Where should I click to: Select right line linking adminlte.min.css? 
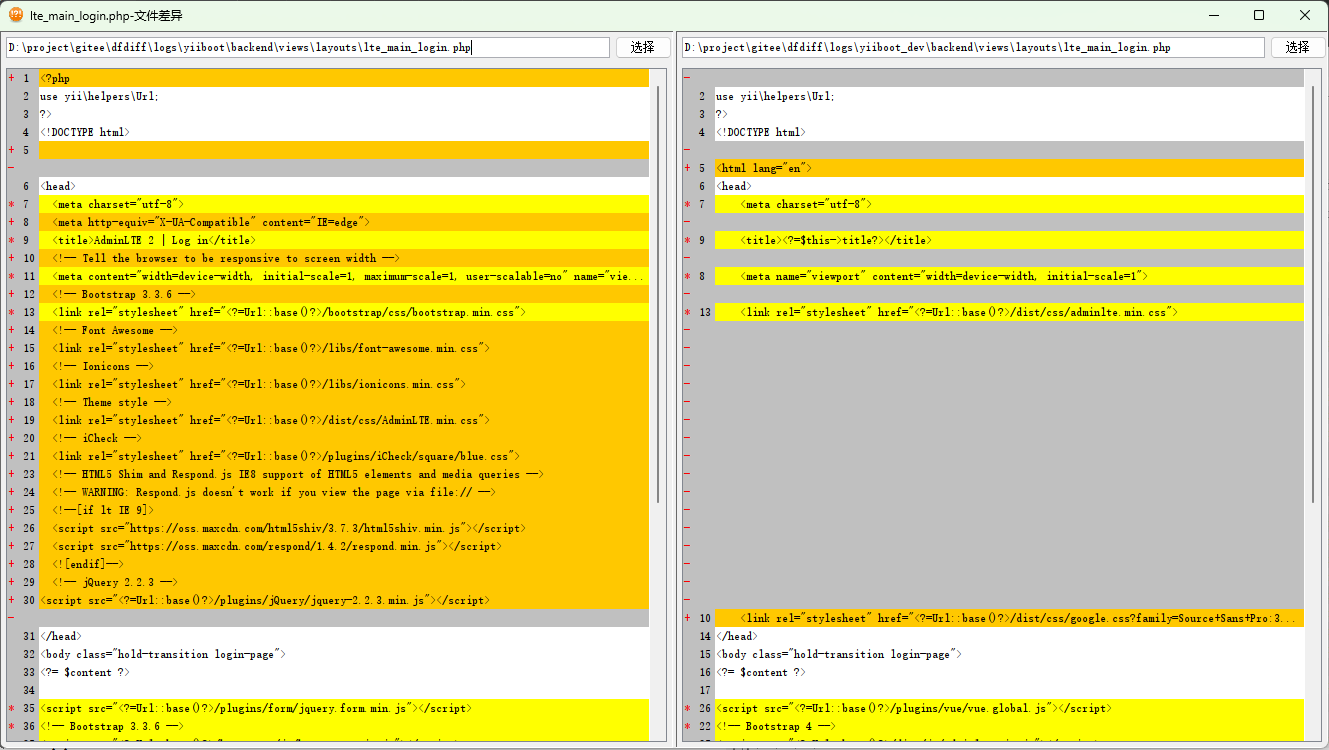pos(1009,312)
